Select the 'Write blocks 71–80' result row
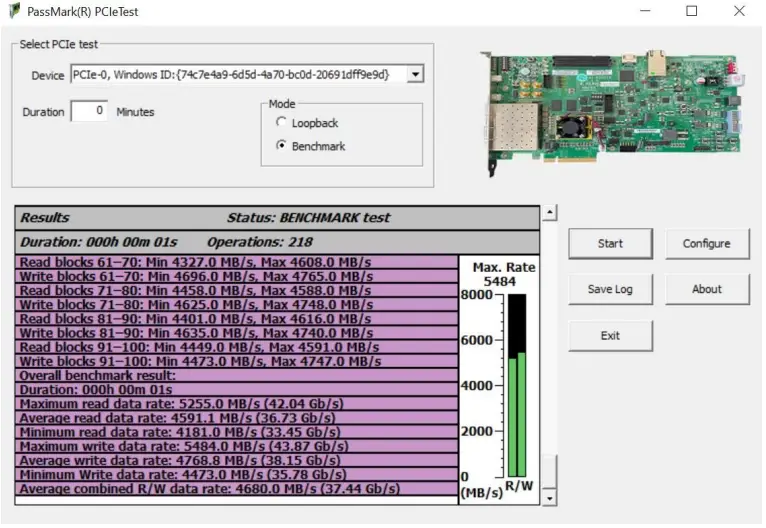 236,305
